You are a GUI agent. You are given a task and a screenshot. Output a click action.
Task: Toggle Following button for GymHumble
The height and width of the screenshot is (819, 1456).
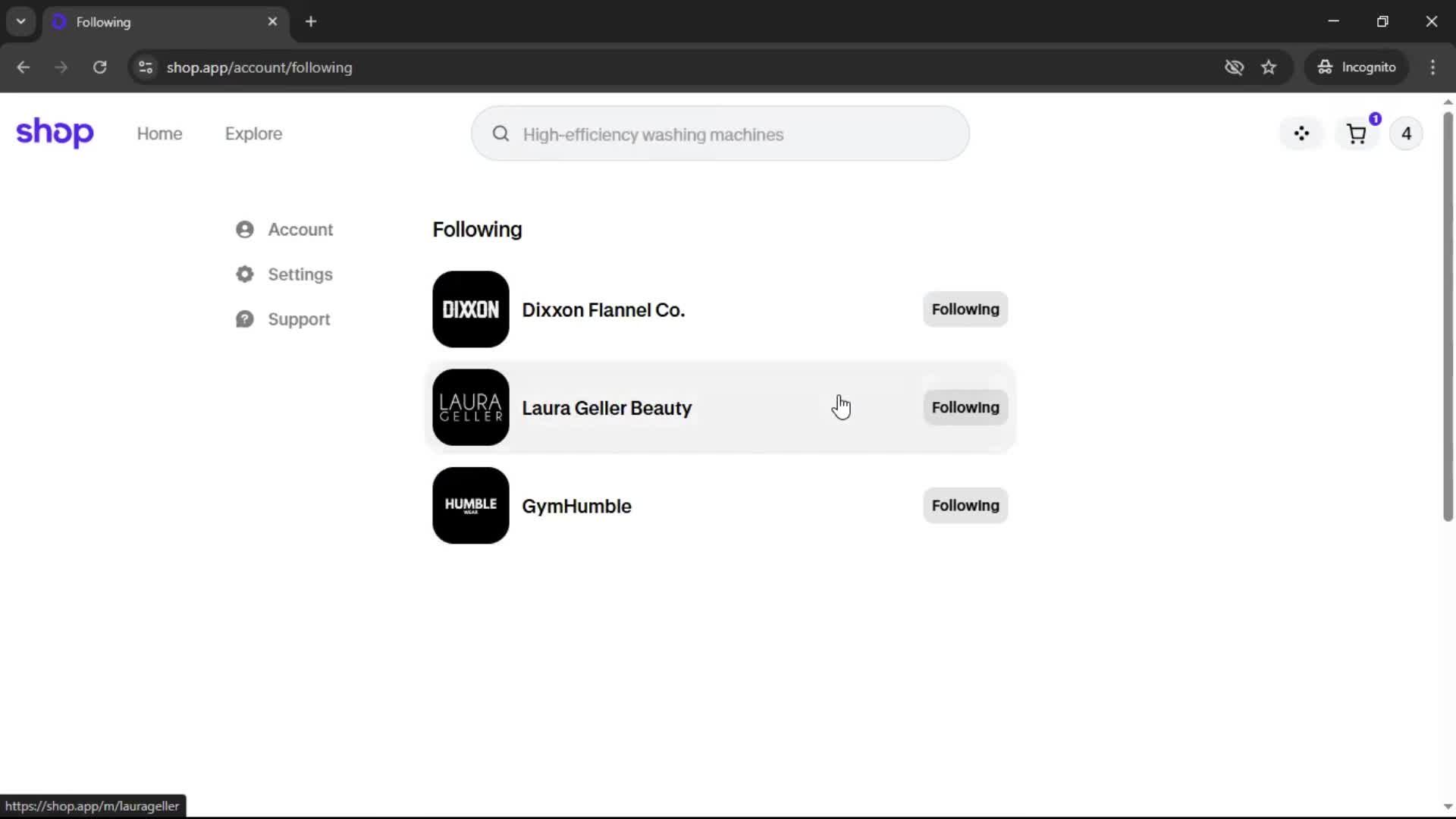tap(965, 505)
